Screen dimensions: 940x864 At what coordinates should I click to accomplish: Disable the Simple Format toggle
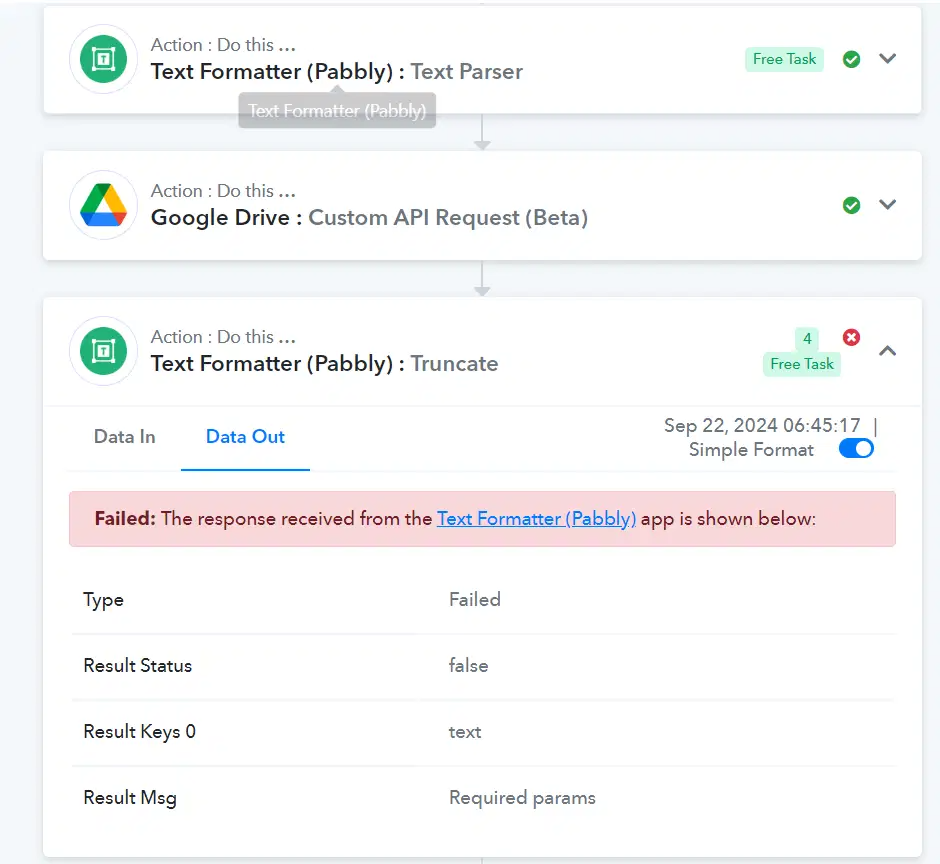point(856,448)
